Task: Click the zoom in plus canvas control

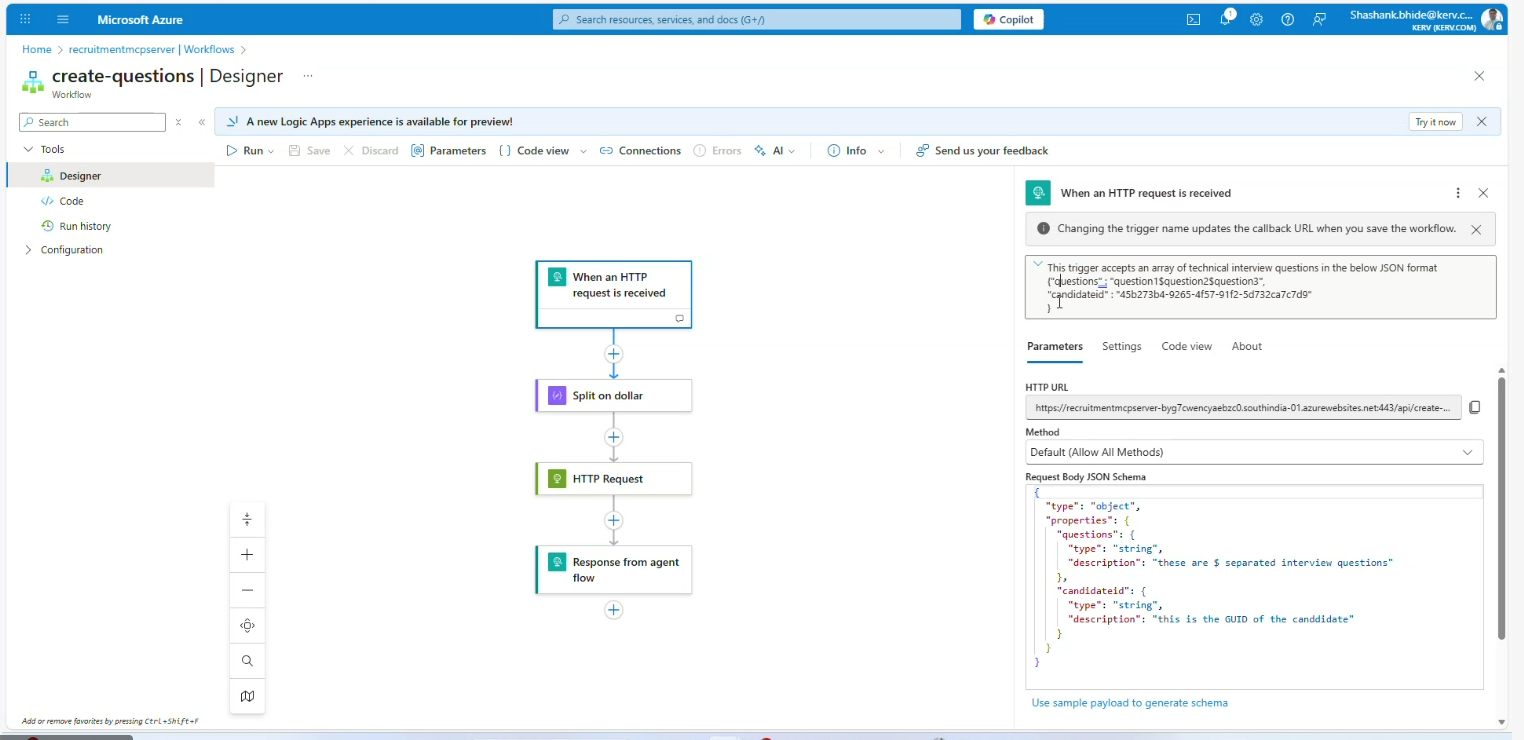Action: click(x=247, y=555)
